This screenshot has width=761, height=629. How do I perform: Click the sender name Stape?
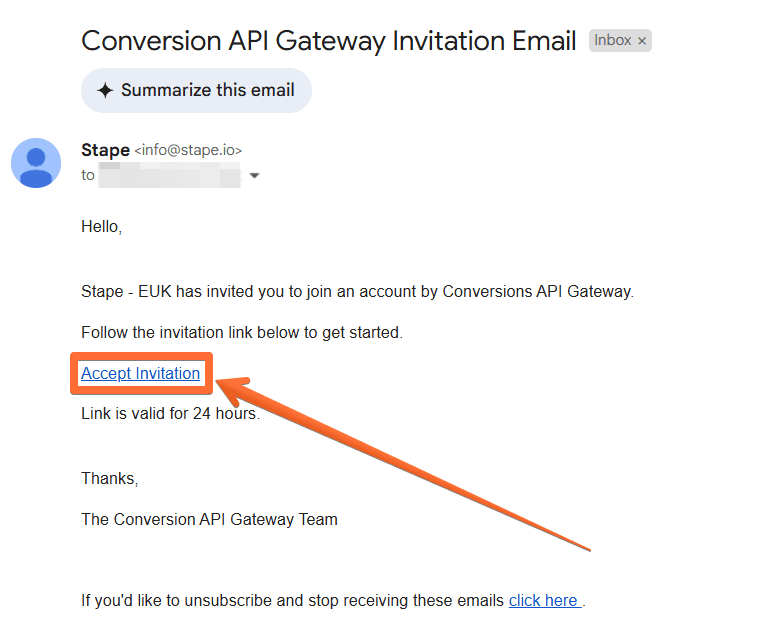(x=105, y=150)
